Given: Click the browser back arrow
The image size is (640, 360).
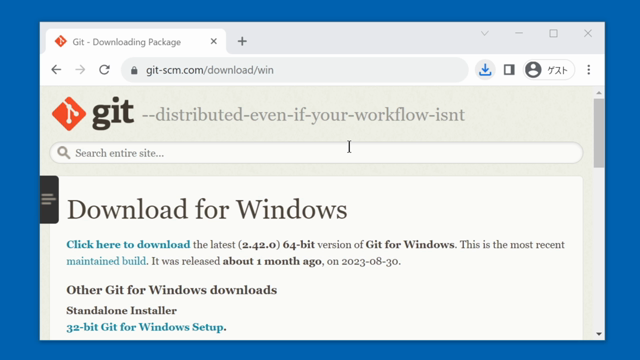Looking at the screenshot, I should tap(56, 70).
